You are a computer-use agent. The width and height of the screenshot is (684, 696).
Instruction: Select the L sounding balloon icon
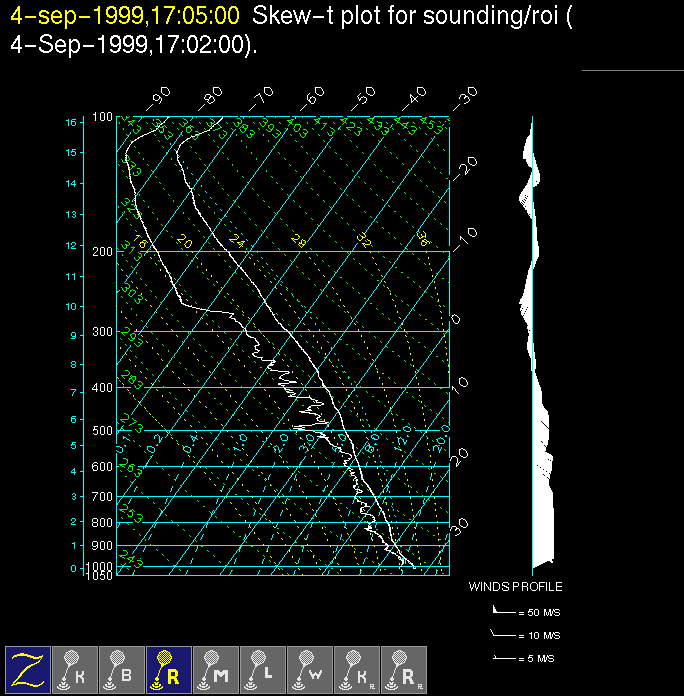[x=263, y=668]
